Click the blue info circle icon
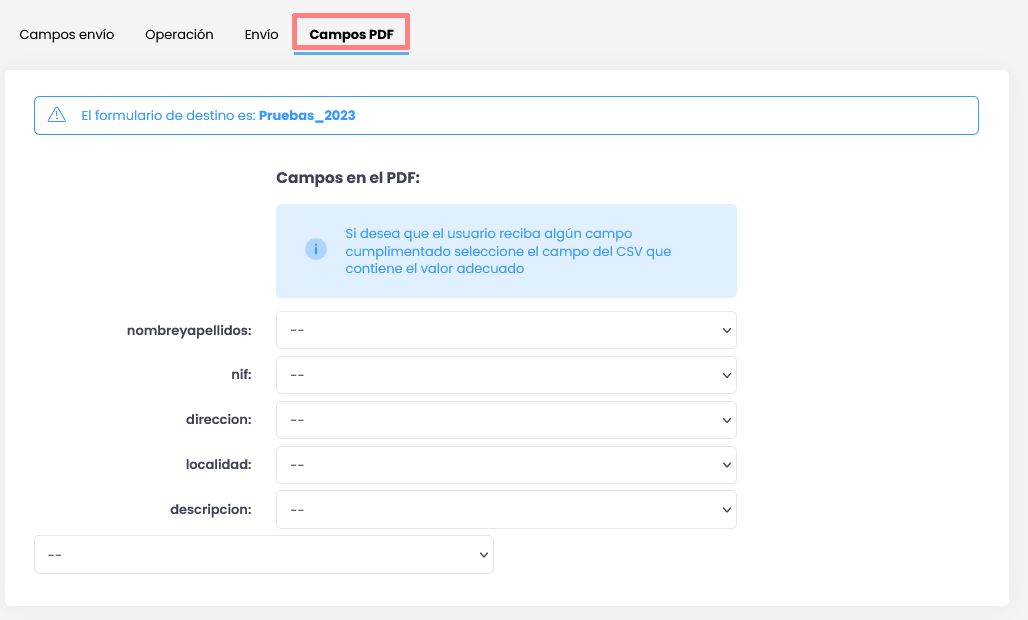The width and height of the screenshot is (1028, 620). pos(316,250)
